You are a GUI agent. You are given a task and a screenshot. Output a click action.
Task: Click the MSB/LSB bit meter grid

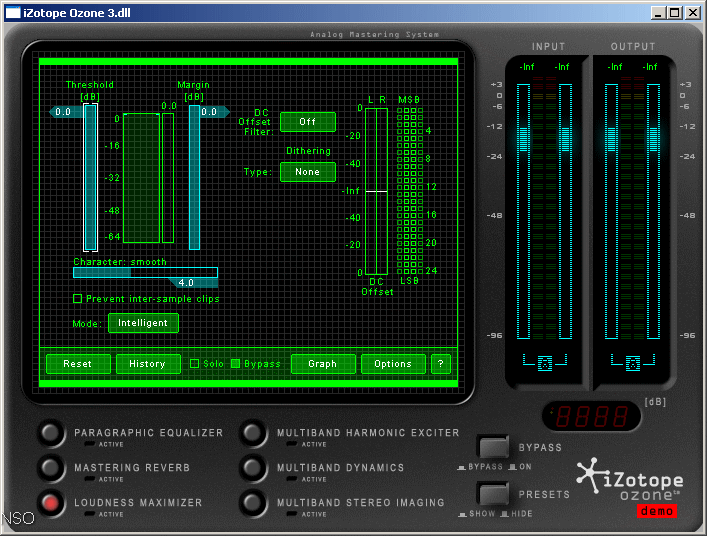coord(409,191)
